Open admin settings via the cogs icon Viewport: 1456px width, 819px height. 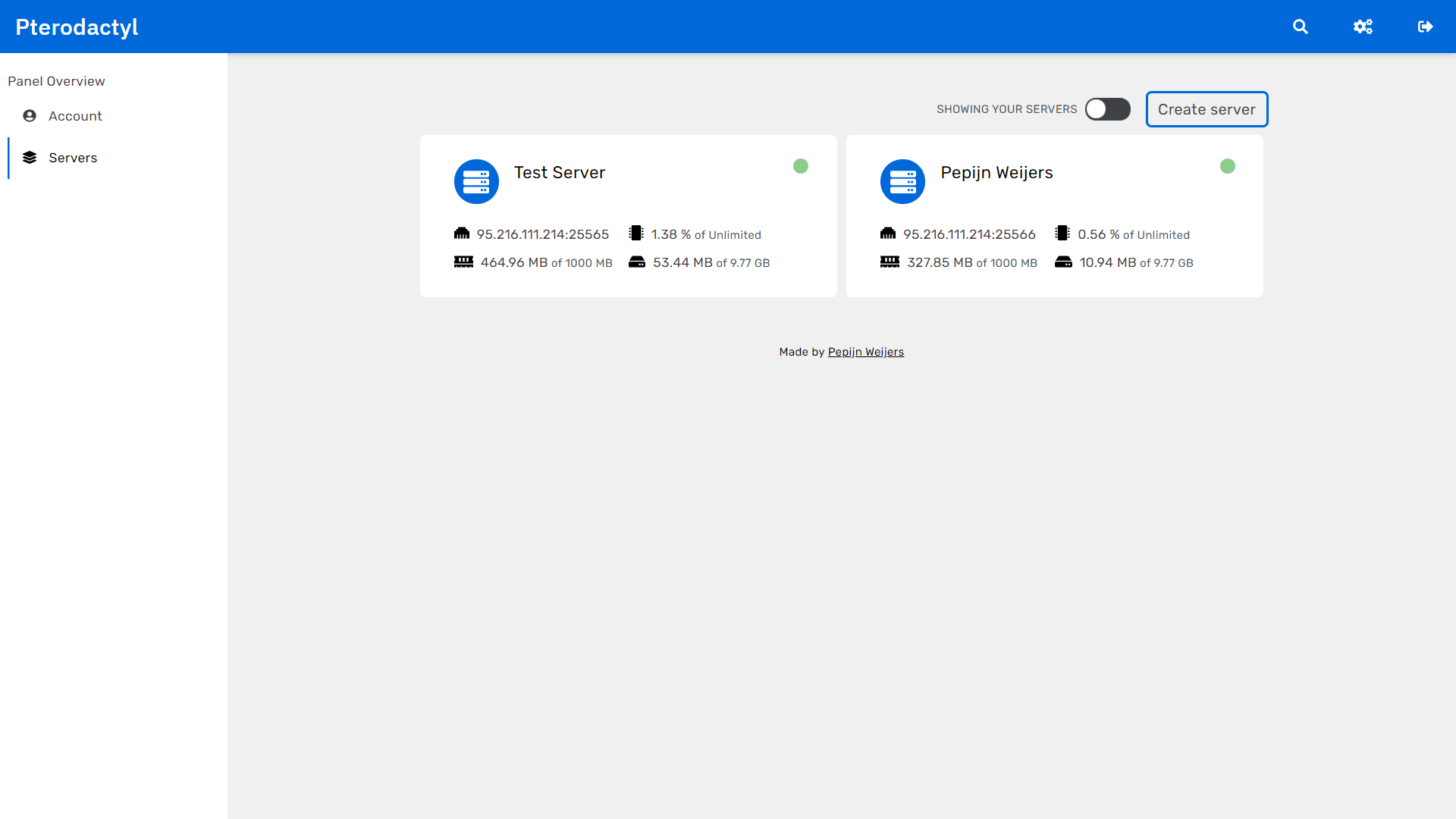(1363, 27)
